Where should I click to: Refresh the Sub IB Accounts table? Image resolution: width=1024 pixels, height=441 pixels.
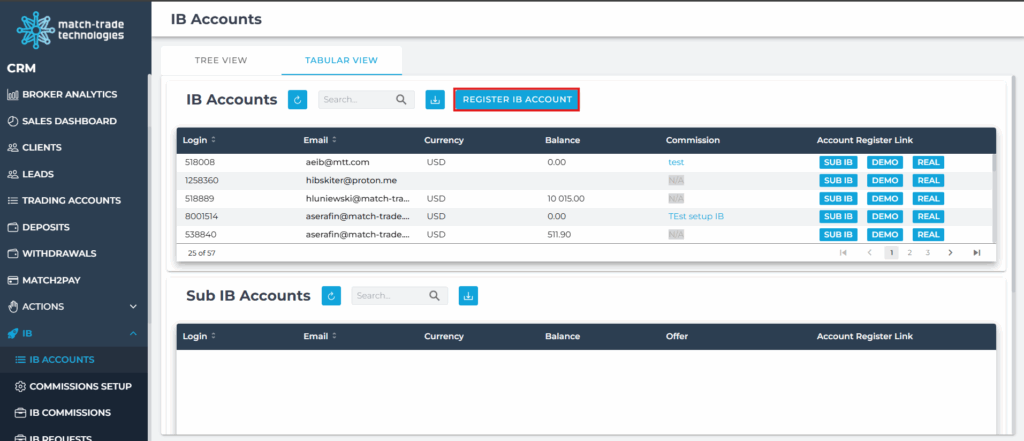332,296
